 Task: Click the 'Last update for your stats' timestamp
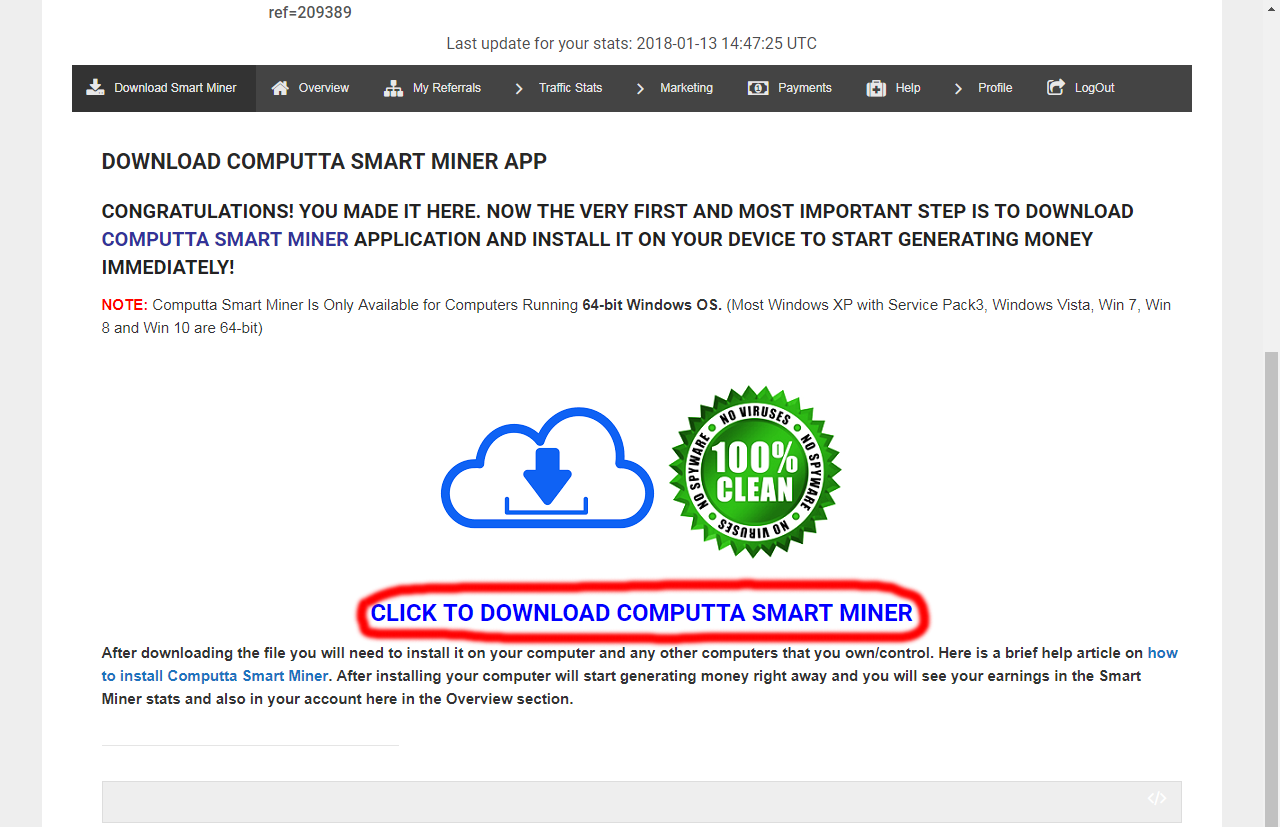[x=632, y=44]
